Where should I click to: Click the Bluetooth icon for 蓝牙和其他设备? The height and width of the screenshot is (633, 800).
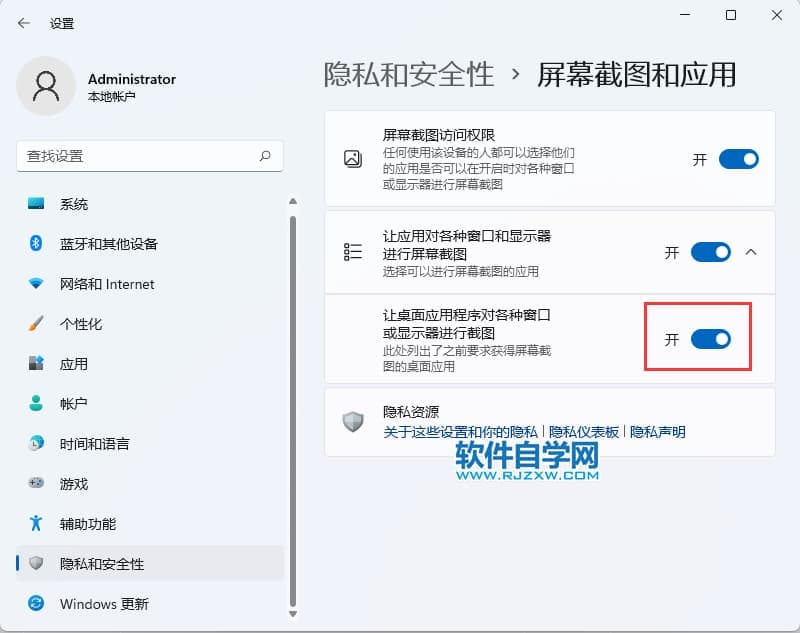[37, 244]
